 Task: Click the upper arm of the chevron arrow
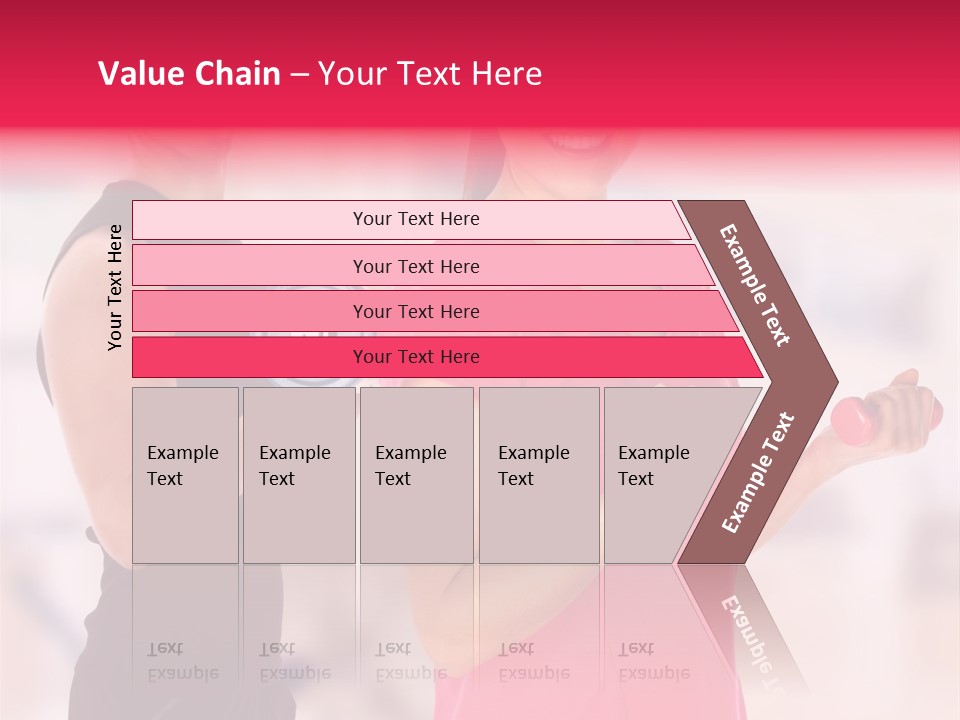[x=754, y=286]
